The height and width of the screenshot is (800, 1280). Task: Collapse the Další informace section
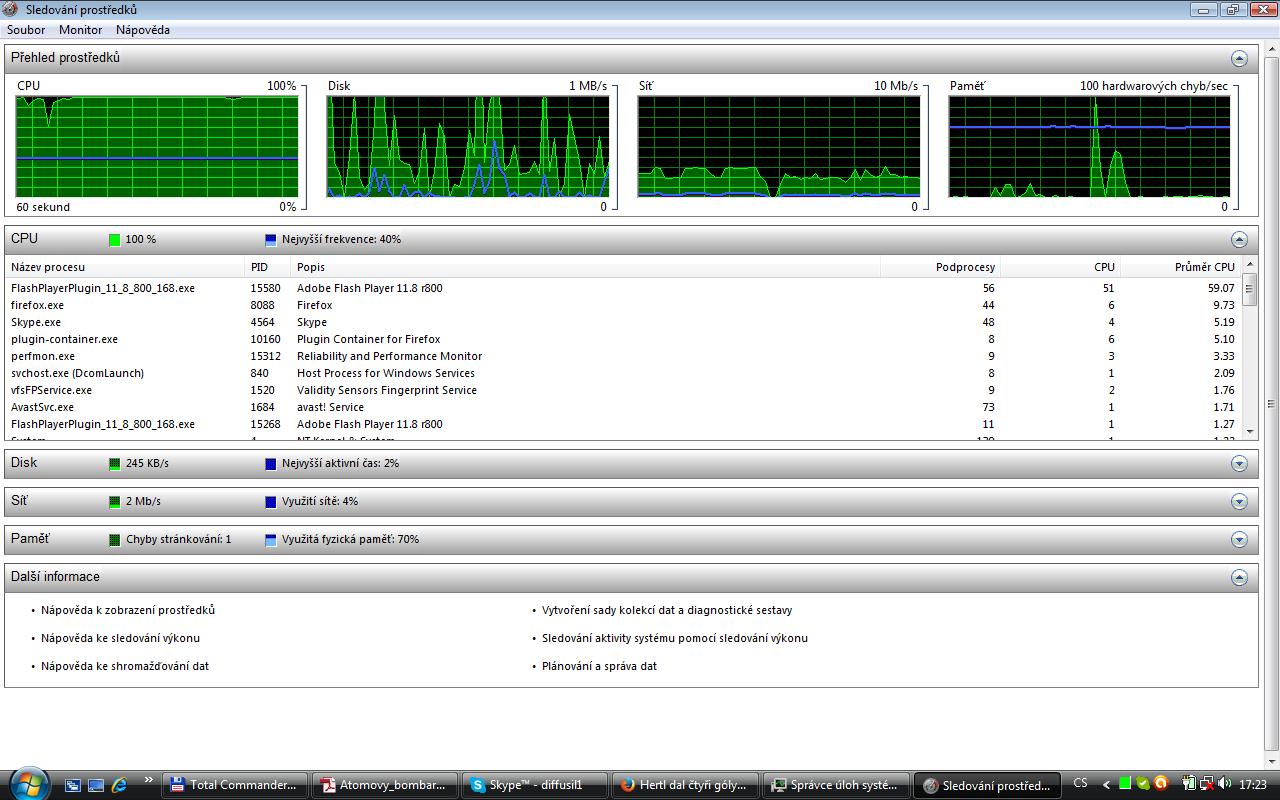click(x=1239, y=577)
